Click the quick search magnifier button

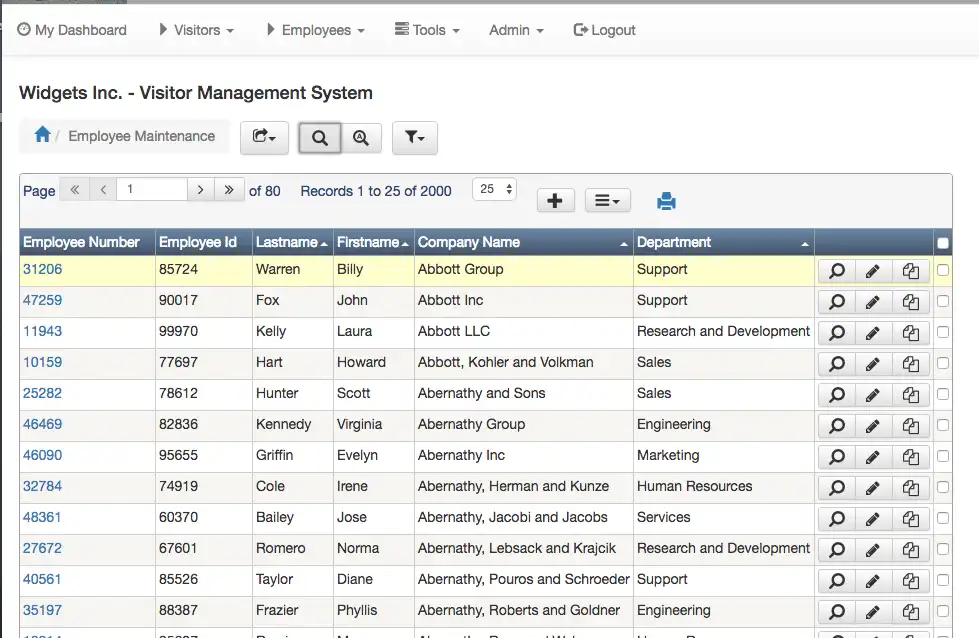click(320, 138)
